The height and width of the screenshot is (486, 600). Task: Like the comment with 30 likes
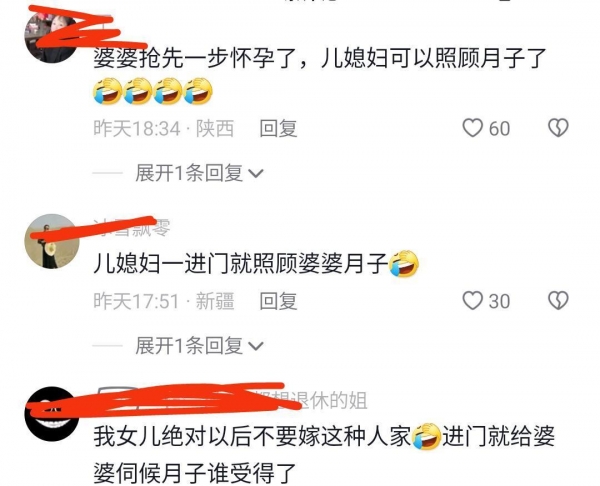[x=473, y=300]
